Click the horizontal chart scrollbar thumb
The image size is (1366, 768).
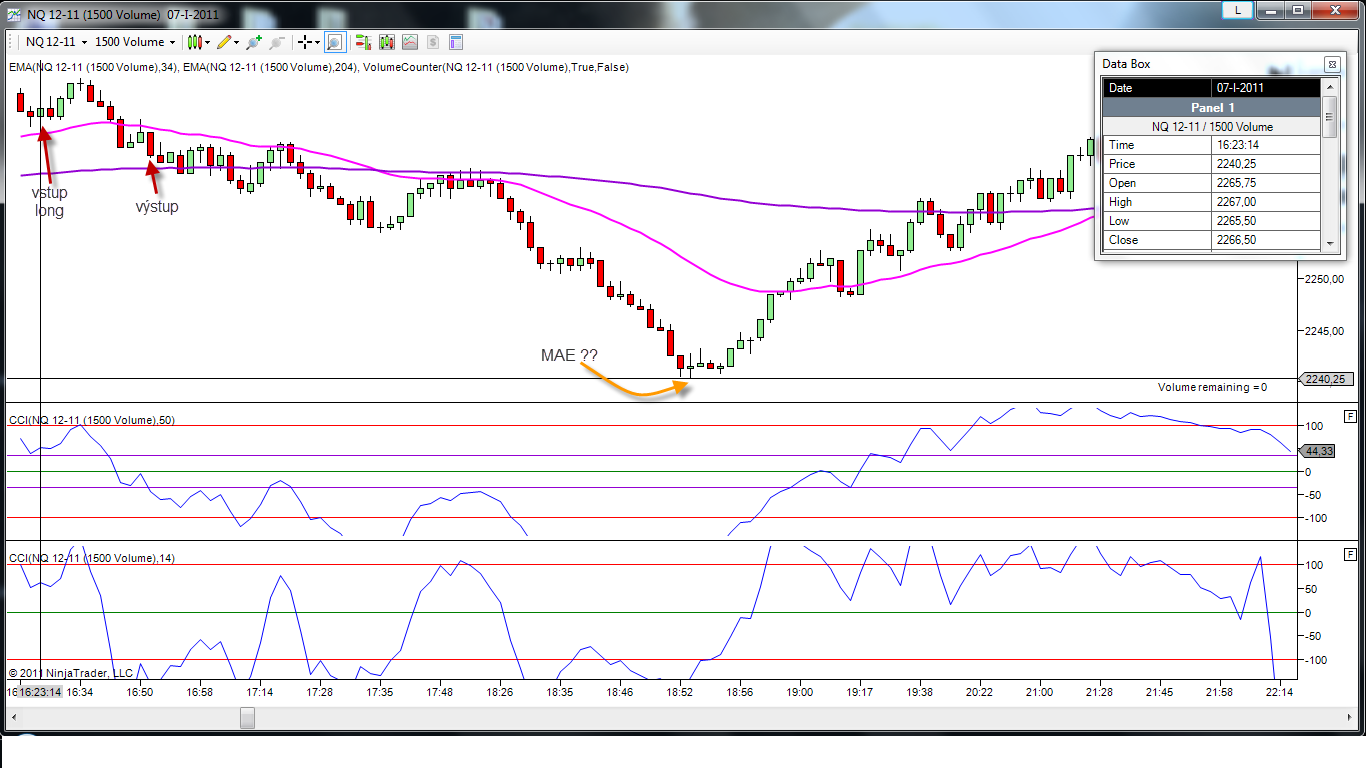(x=247, y=718)
